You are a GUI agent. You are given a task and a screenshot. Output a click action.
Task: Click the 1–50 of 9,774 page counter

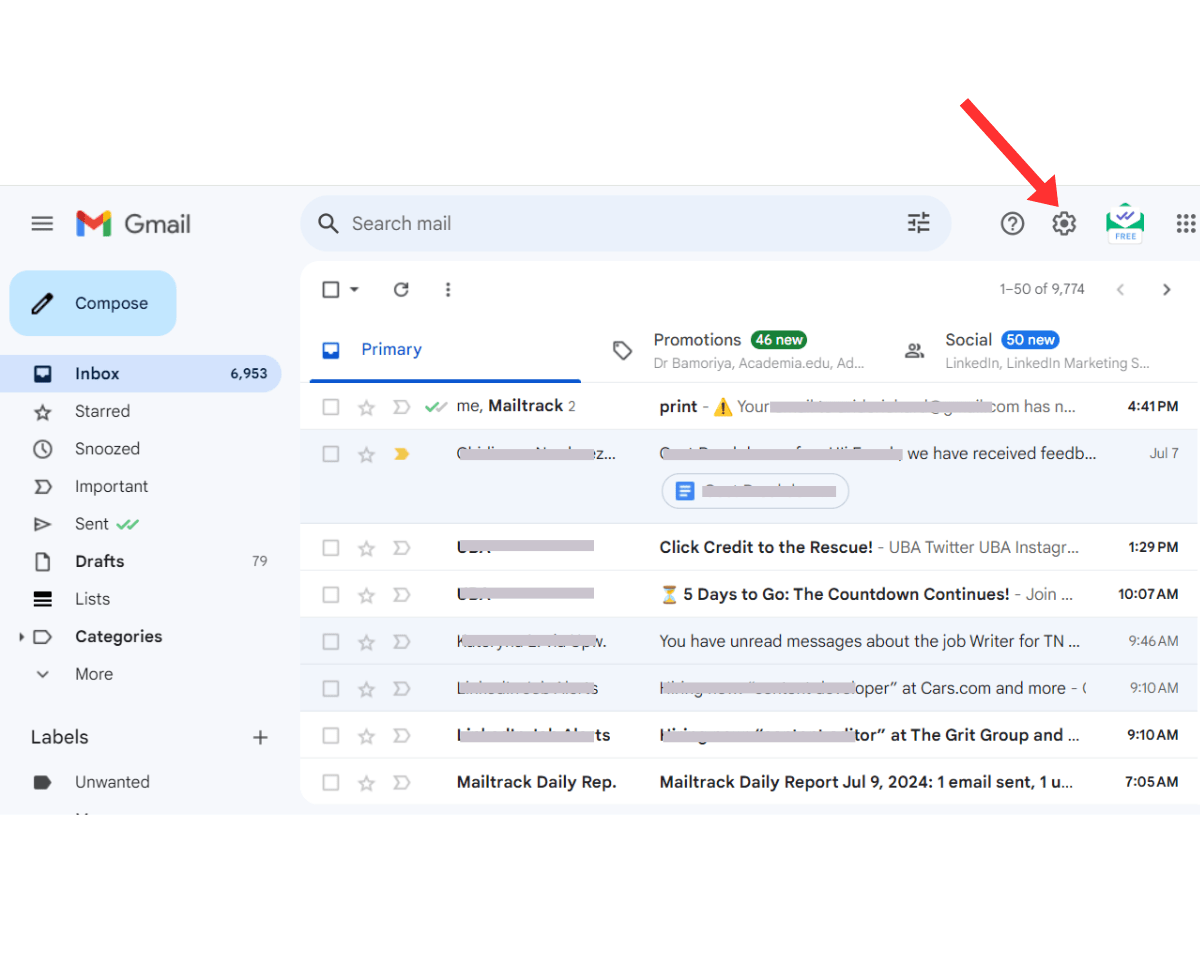click(x=1042, y=289)
